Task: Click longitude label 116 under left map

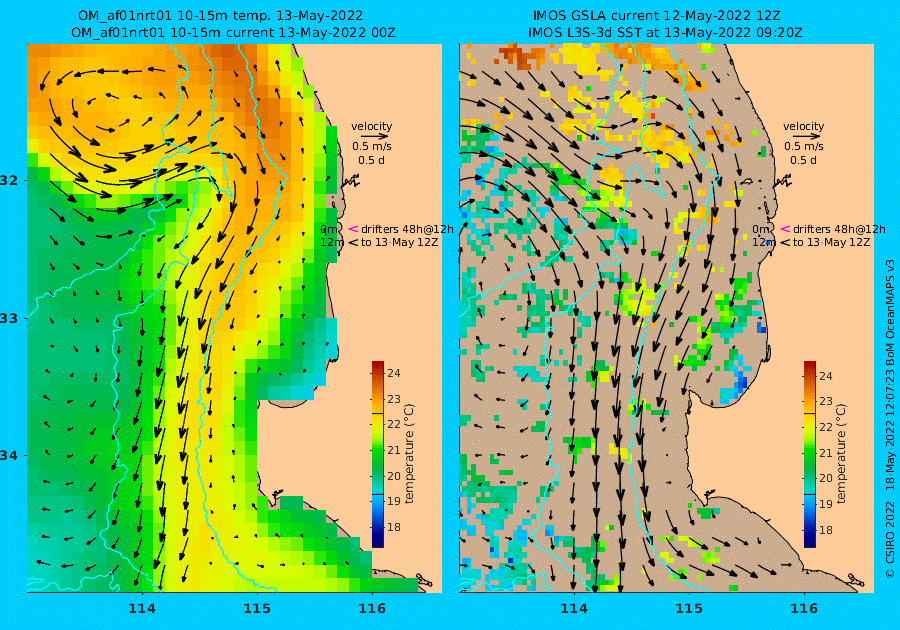Action: tap(372, 608)
